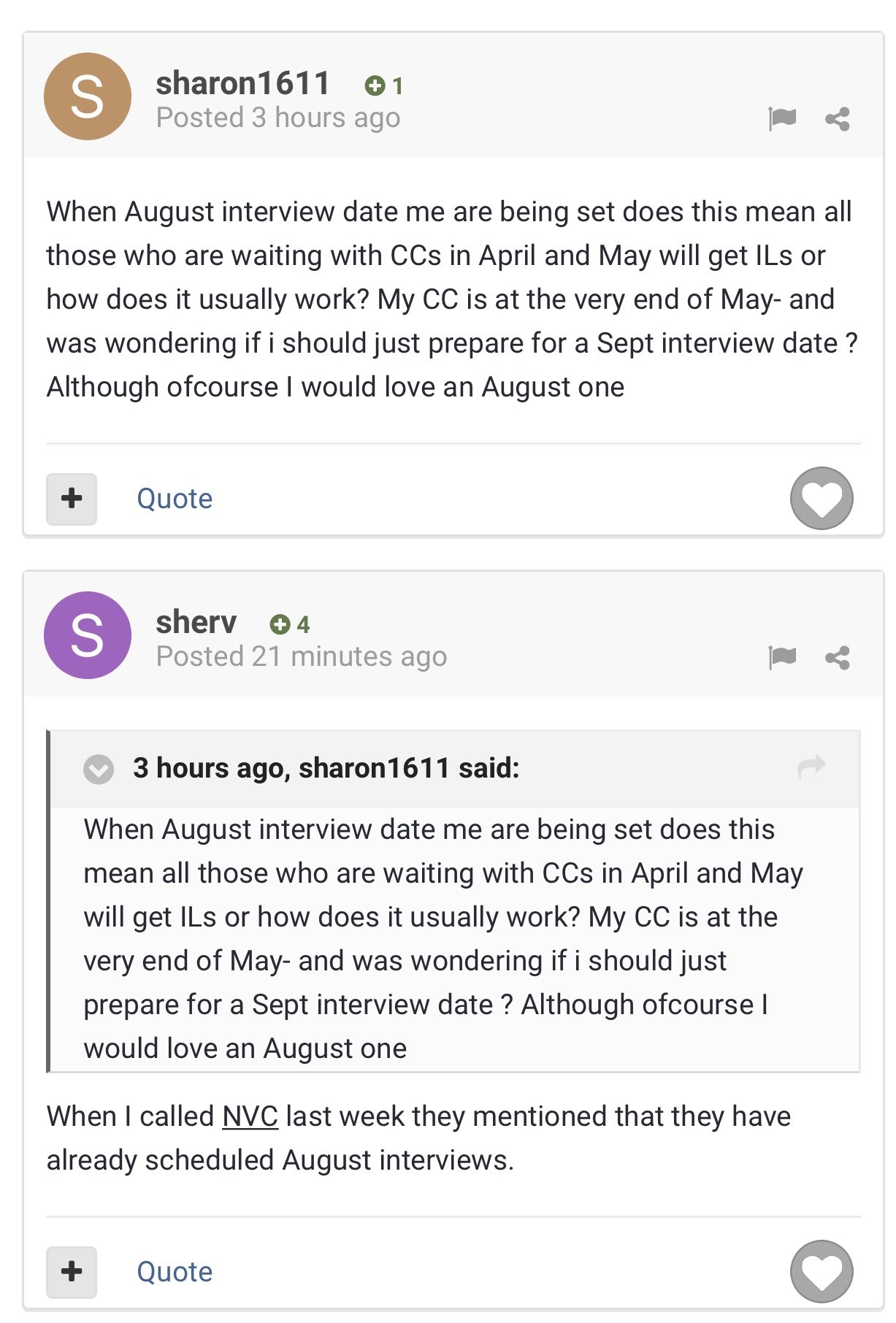Screen dimensions: 896x1323
Task: Click sharon1611's tan avatar
Action: click(x=88, y=96)
